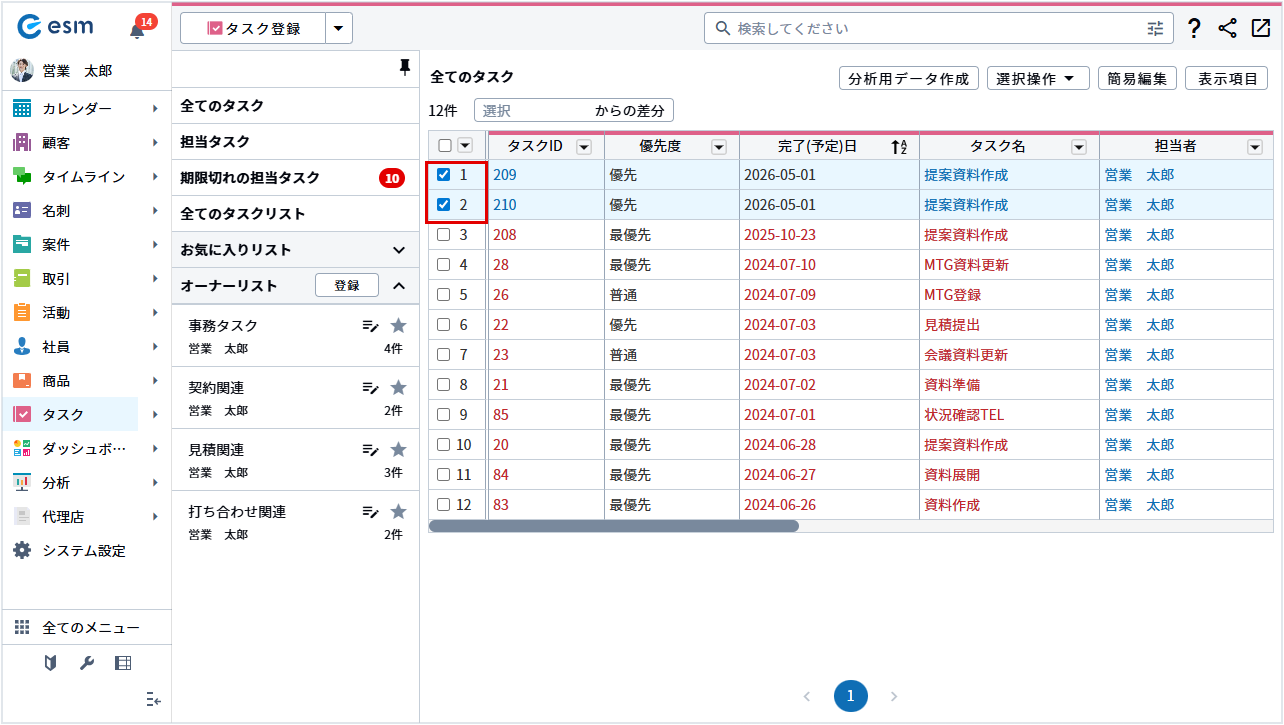Open page in new window icon
The height and width of the screenshot is (725, 1284).
(1260, 29)
